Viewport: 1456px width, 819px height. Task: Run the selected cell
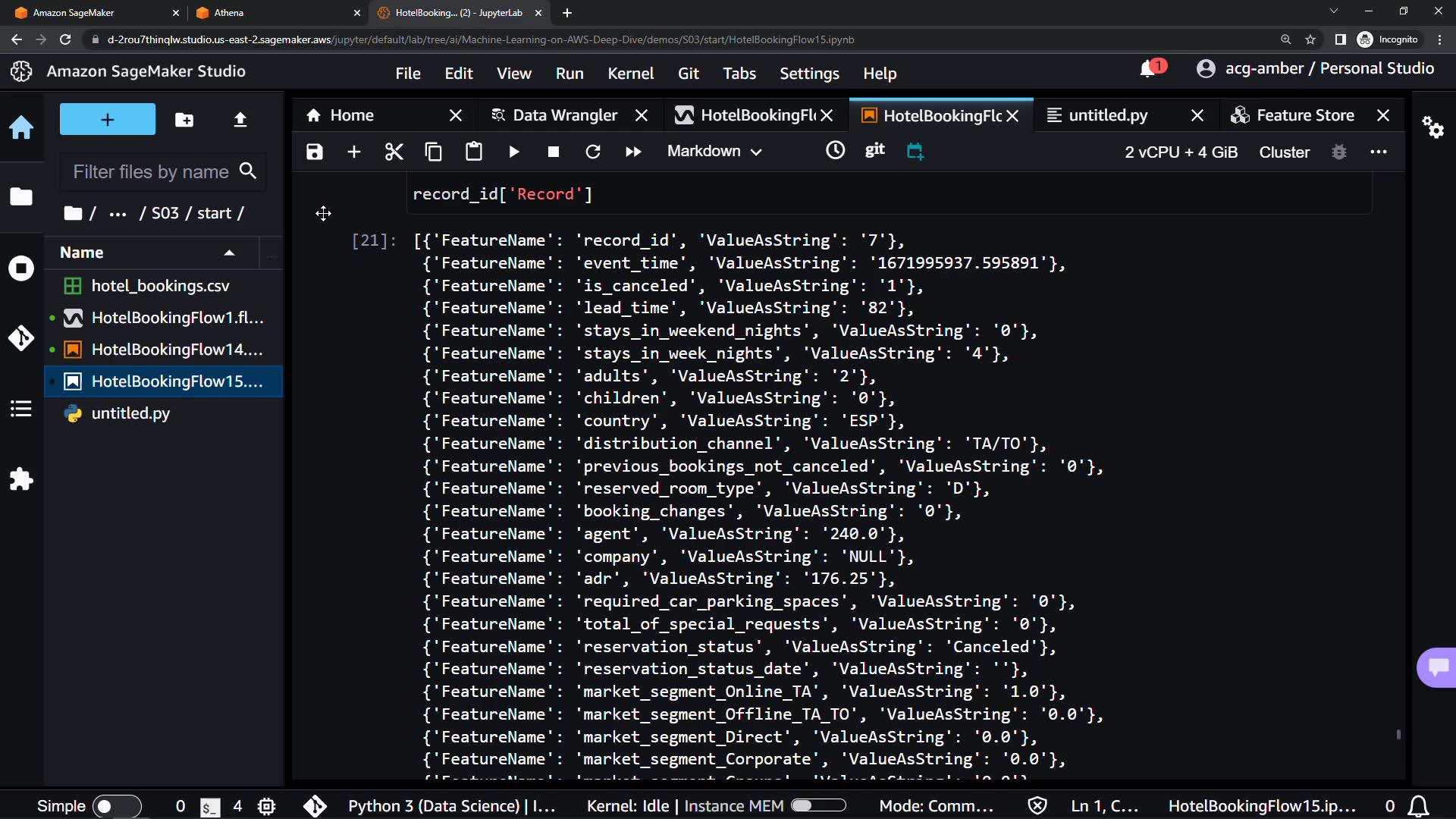[513, 152]
